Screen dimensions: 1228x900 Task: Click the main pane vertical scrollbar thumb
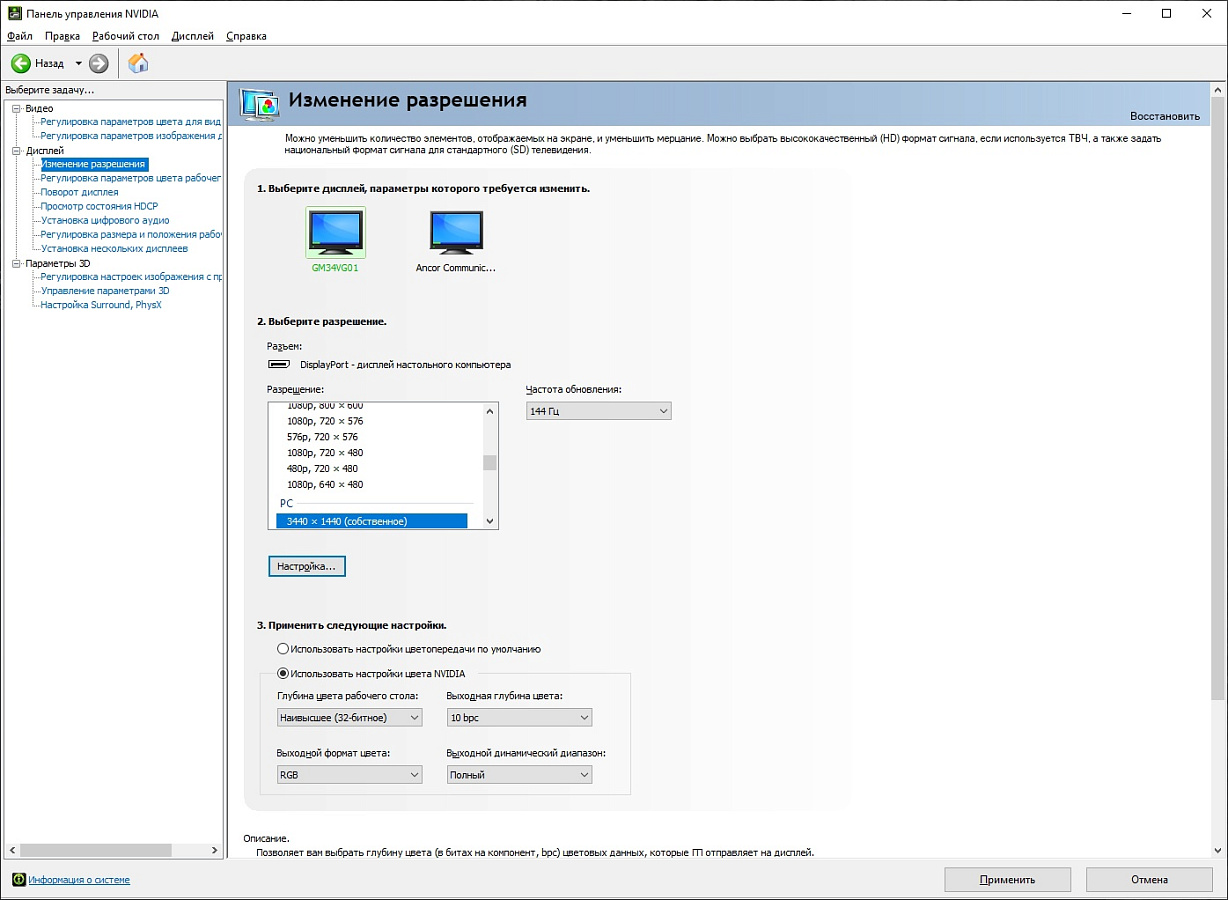point(1218,397)
